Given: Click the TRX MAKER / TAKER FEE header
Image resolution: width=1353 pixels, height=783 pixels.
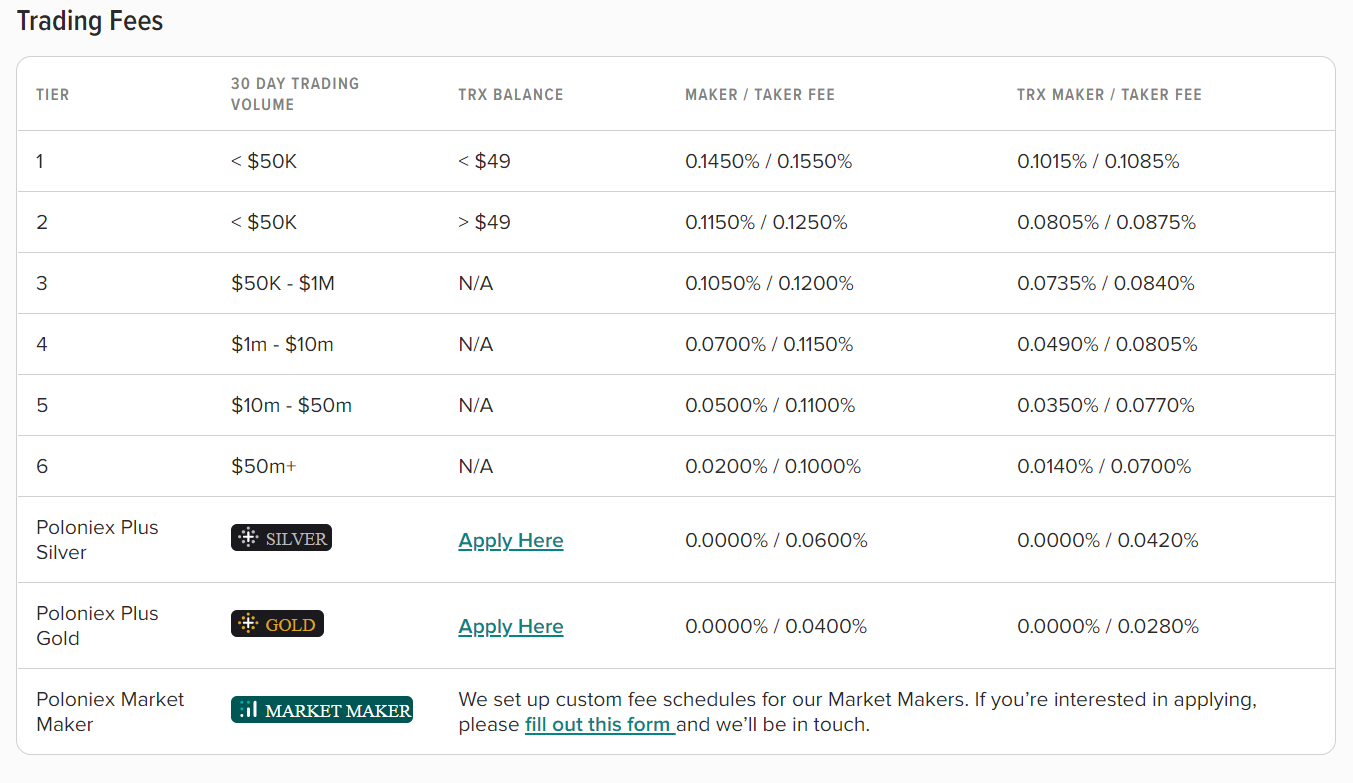Looking at the screenshot, I should (x=1110, y=95).
